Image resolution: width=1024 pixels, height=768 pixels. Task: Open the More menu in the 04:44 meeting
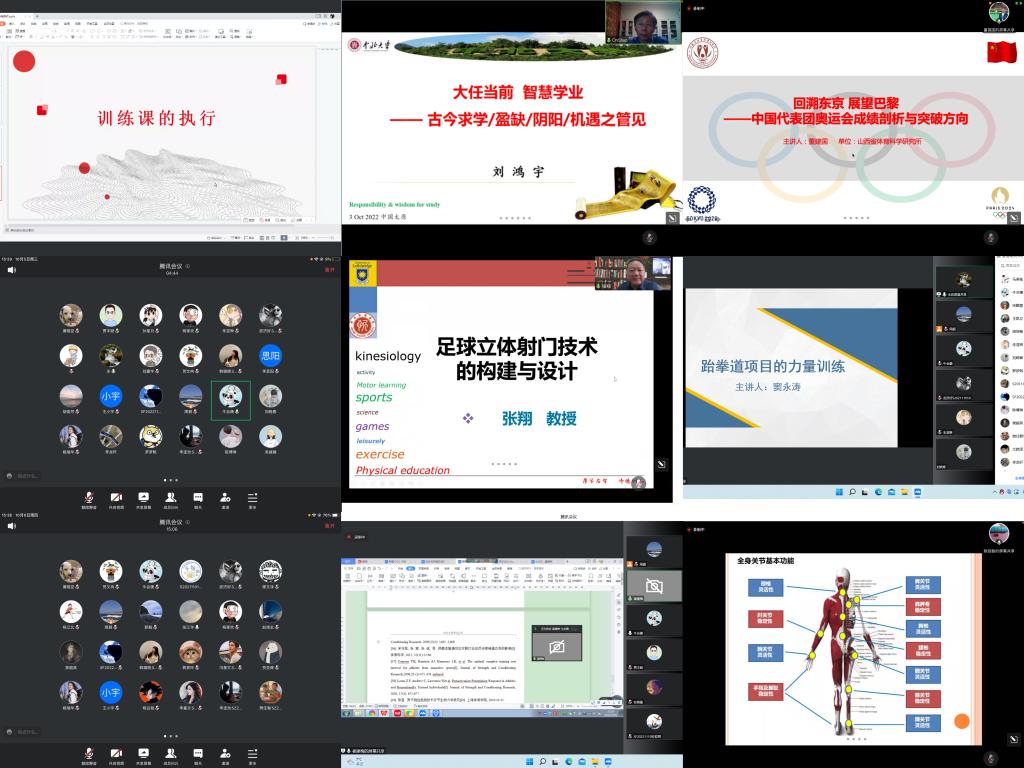[252, 498]
